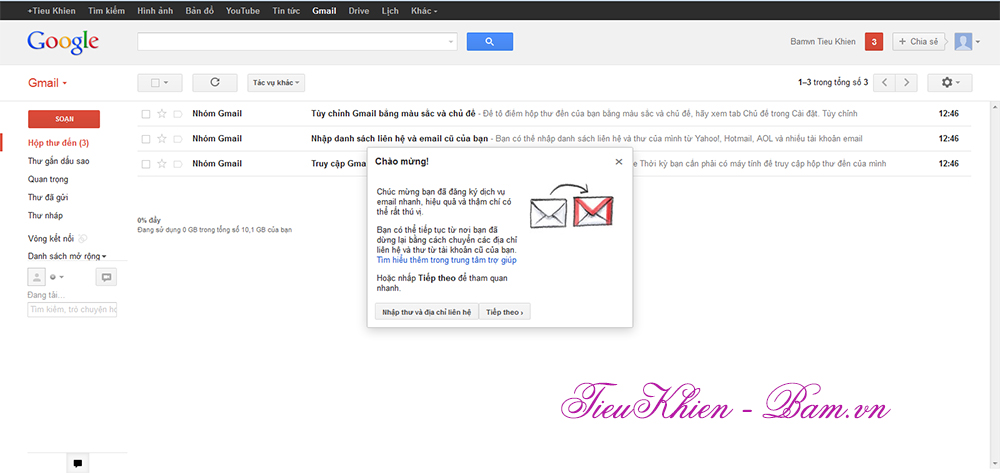Click the SOẠN compose button
Screen dimensions: 1000x473
pos(64,119)
